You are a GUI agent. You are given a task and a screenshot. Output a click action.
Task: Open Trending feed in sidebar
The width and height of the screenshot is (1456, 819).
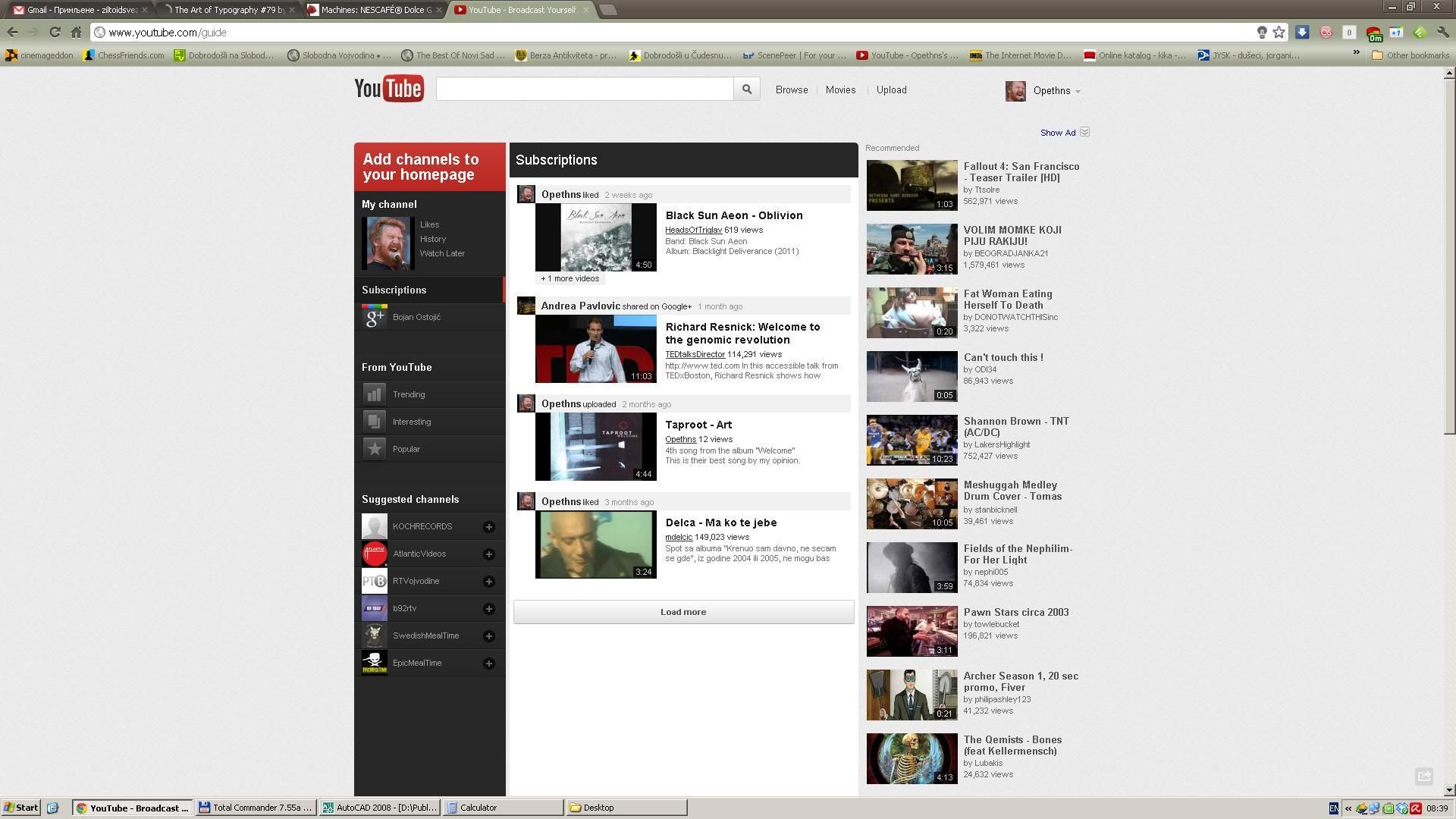tap(409, 394)
